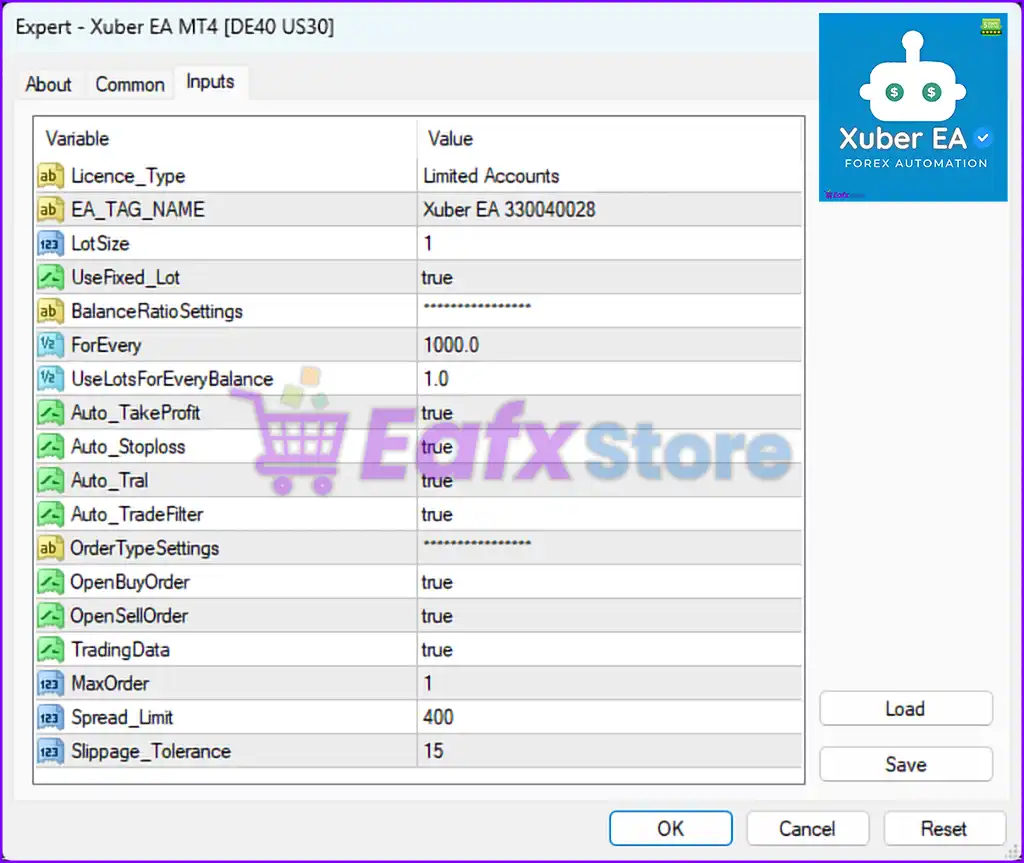Screen dimensions: 1024x863
Task: Select the UseLotsForEveryBalance value 1.0
Action: (609, 379)
